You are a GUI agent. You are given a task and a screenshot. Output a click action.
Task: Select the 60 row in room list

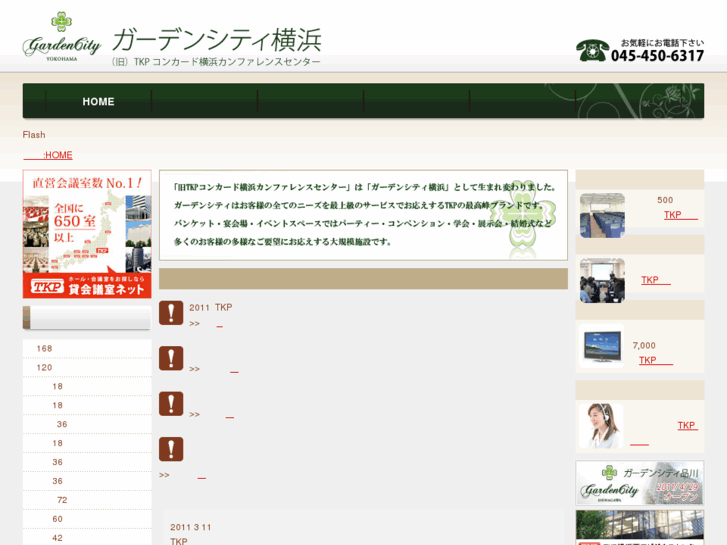click(87, 519)
